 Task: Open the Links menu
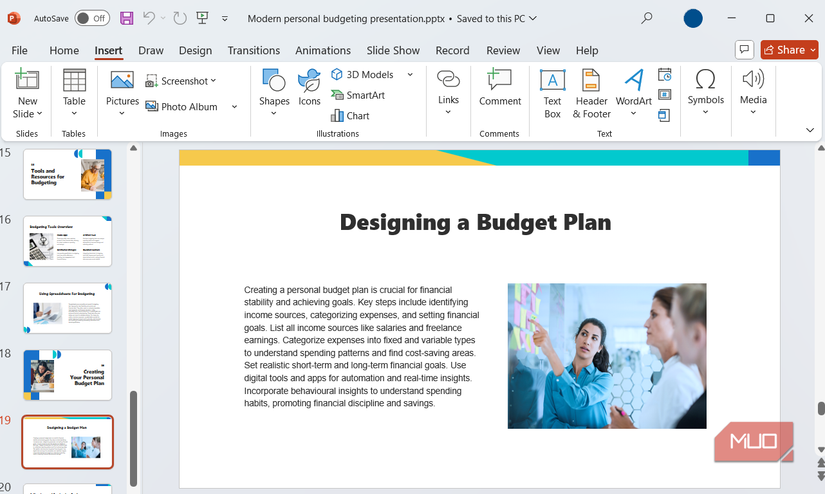click(448, 92)
